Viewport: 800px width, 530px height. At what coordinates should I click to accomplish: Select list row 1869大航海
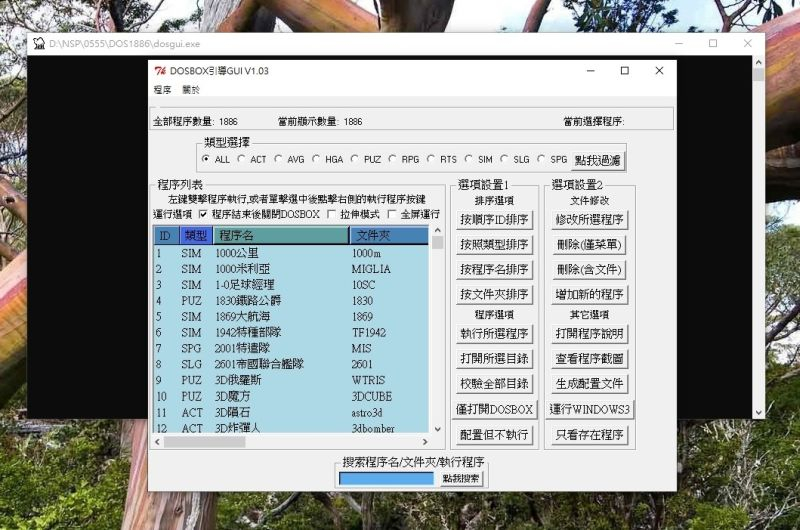click(x=291, y=316)
